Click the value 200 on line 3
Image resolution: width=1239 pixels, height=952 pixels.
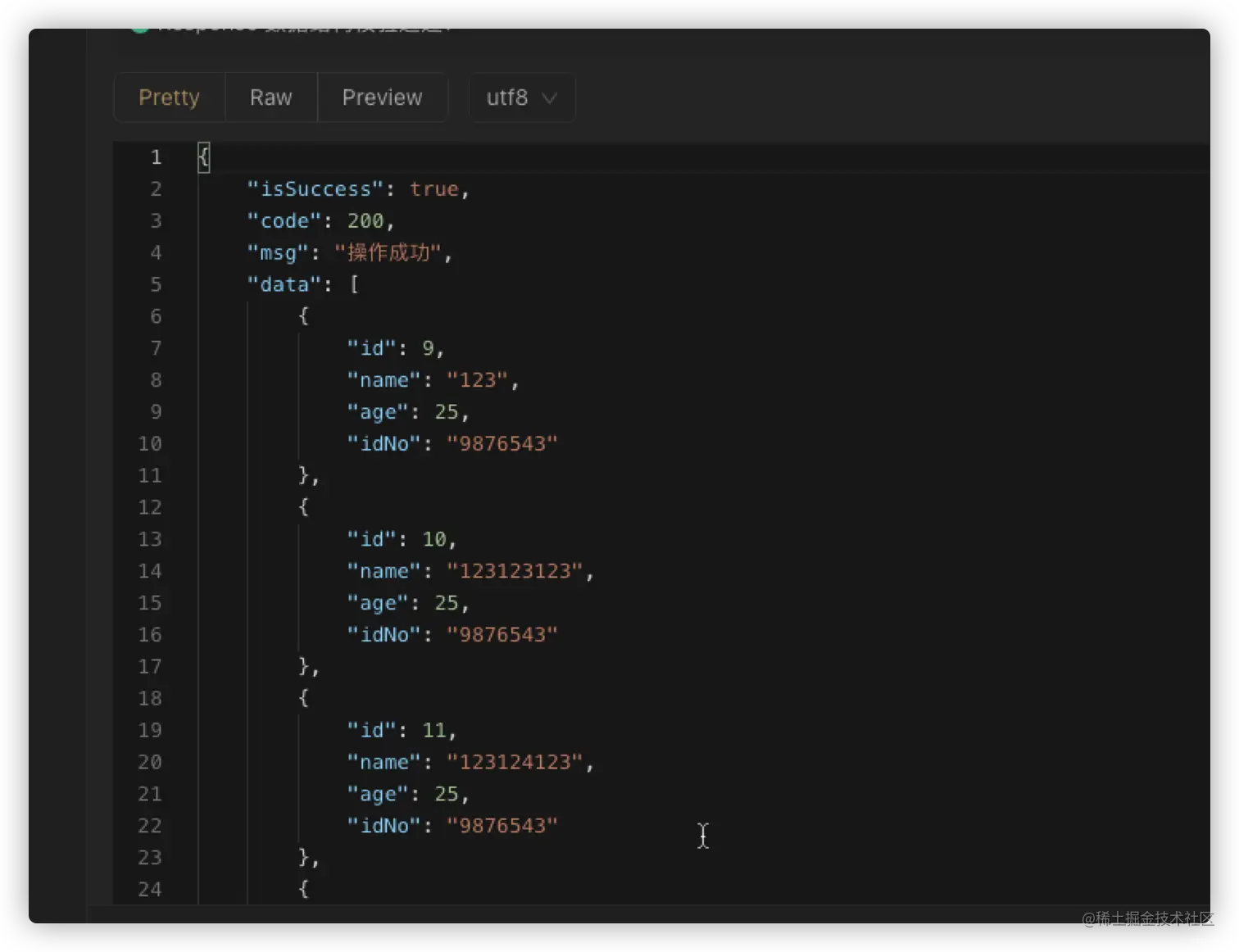tap(365, 221)
